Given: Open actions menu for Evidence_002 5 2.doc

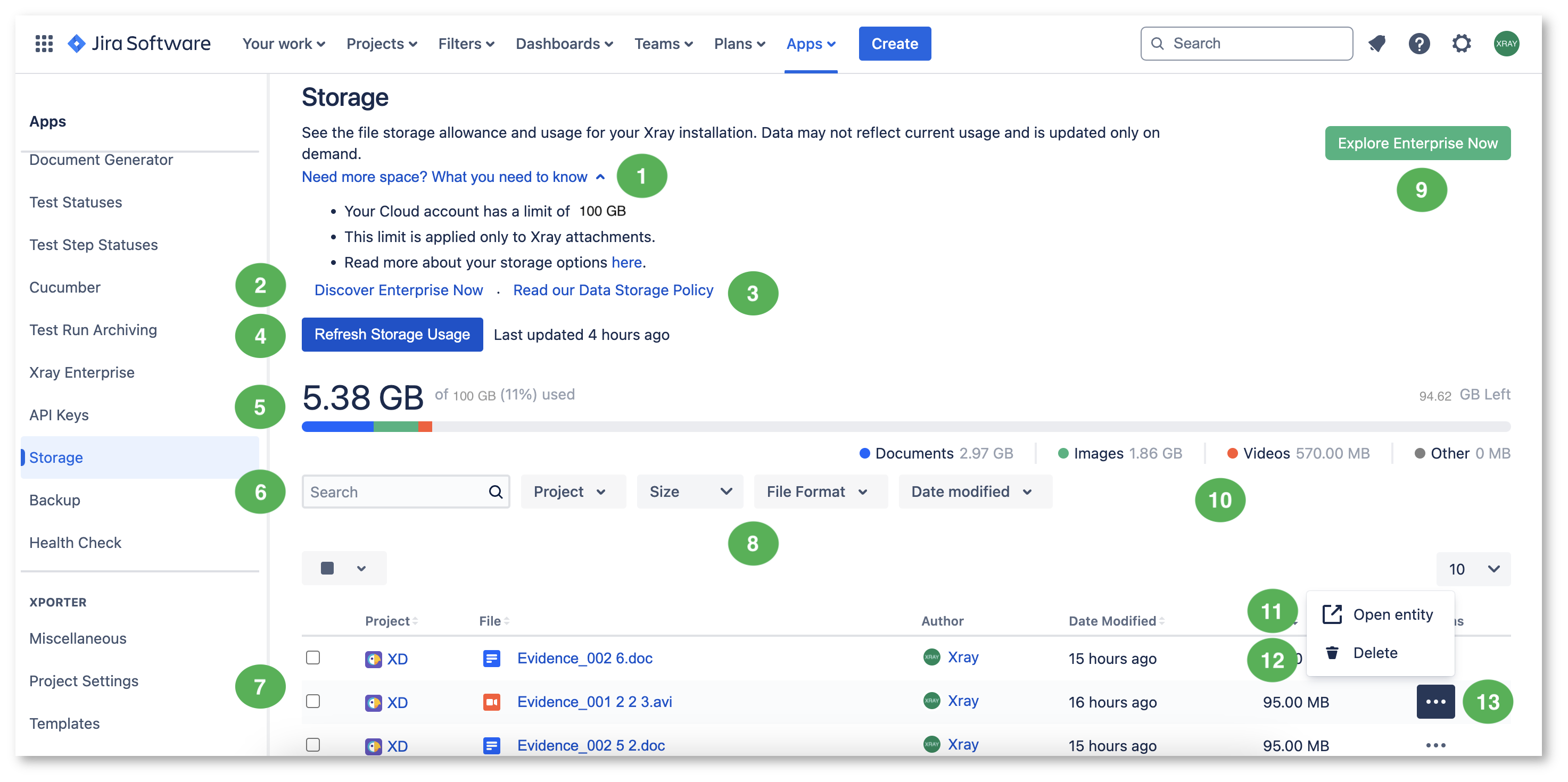Looking at the screenshot, I should 1435,745.
